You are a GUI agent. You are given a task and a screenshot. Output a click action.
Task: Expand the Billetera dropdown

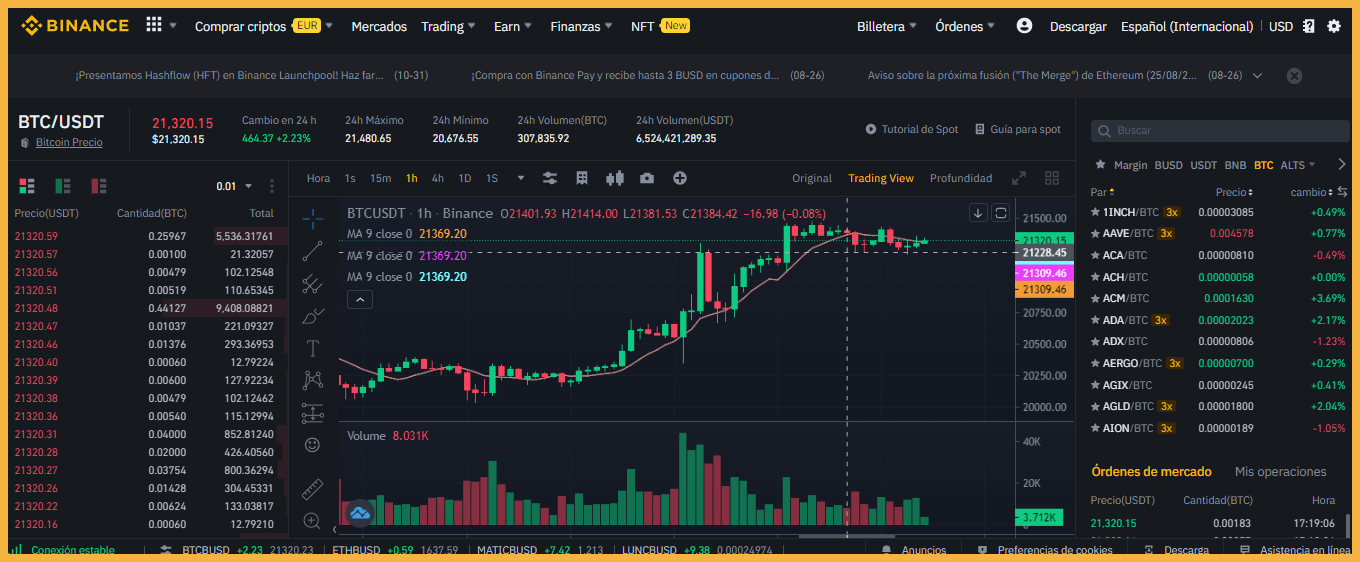click(887, 26)
